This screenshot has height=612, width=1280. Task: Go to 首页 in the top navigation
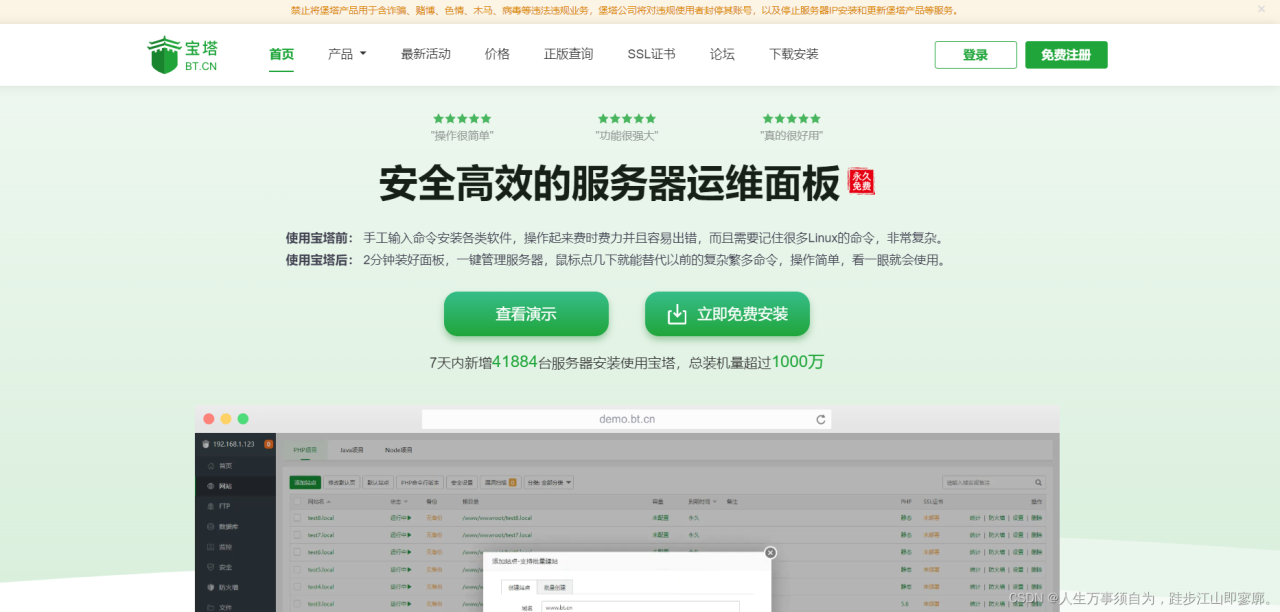281,54
